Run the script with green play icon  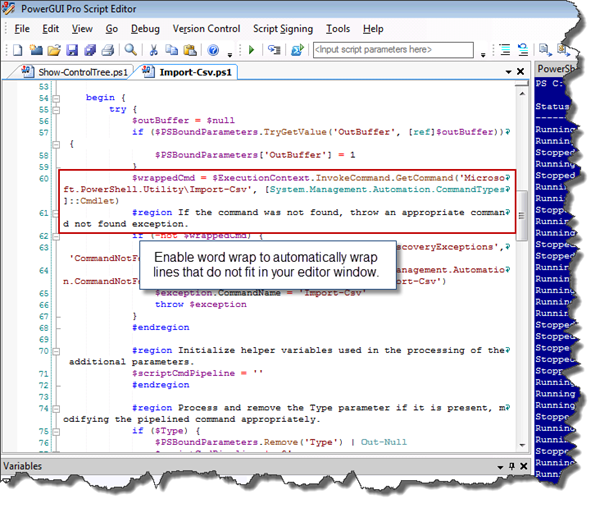click(251, 50)
